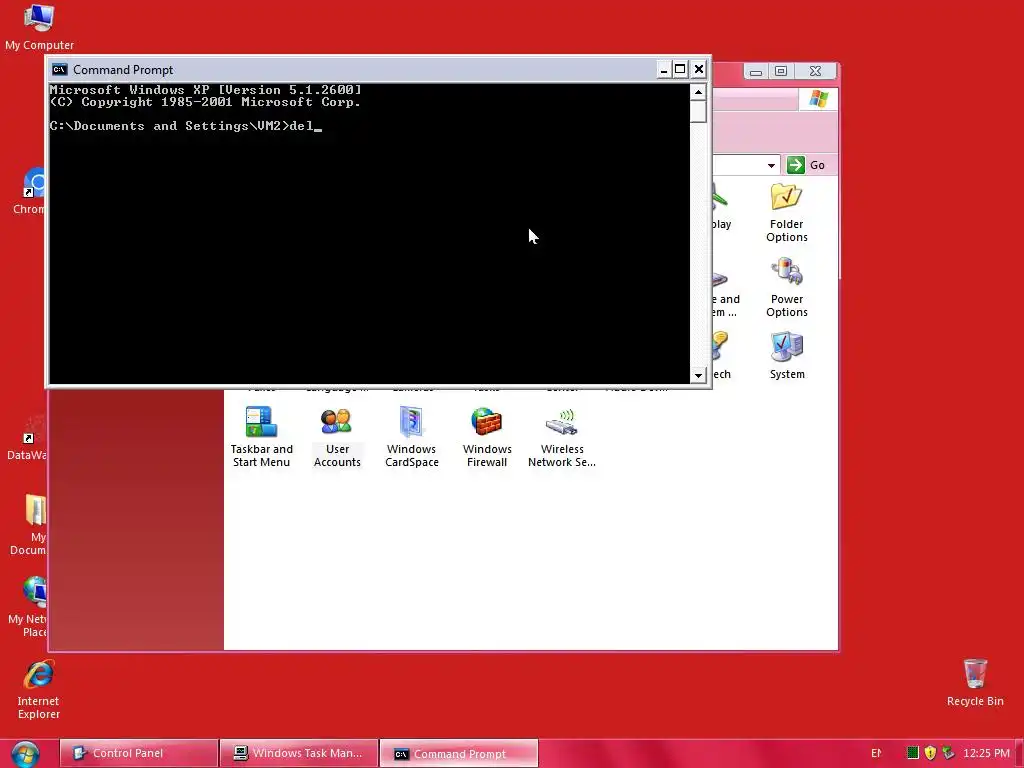This screenshot has height=768, width=1024.
Task: Maximize the Command Prompt window
Action: coord(680,69)
